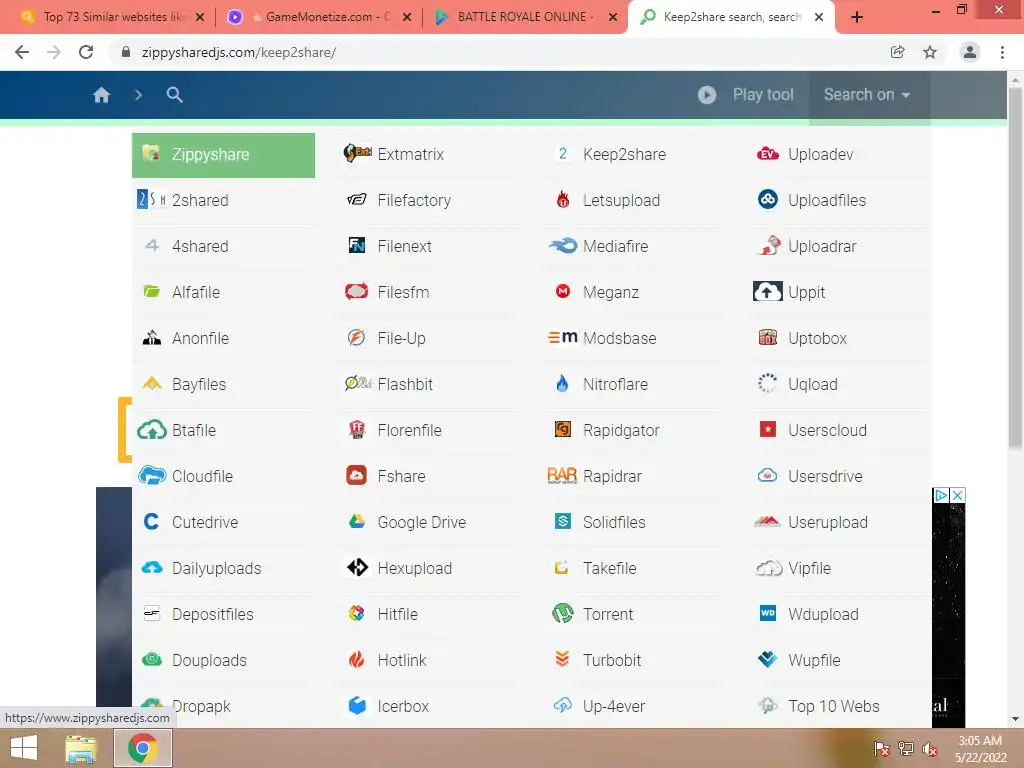Click the Hexupload icon

click(x=357, y=568)
